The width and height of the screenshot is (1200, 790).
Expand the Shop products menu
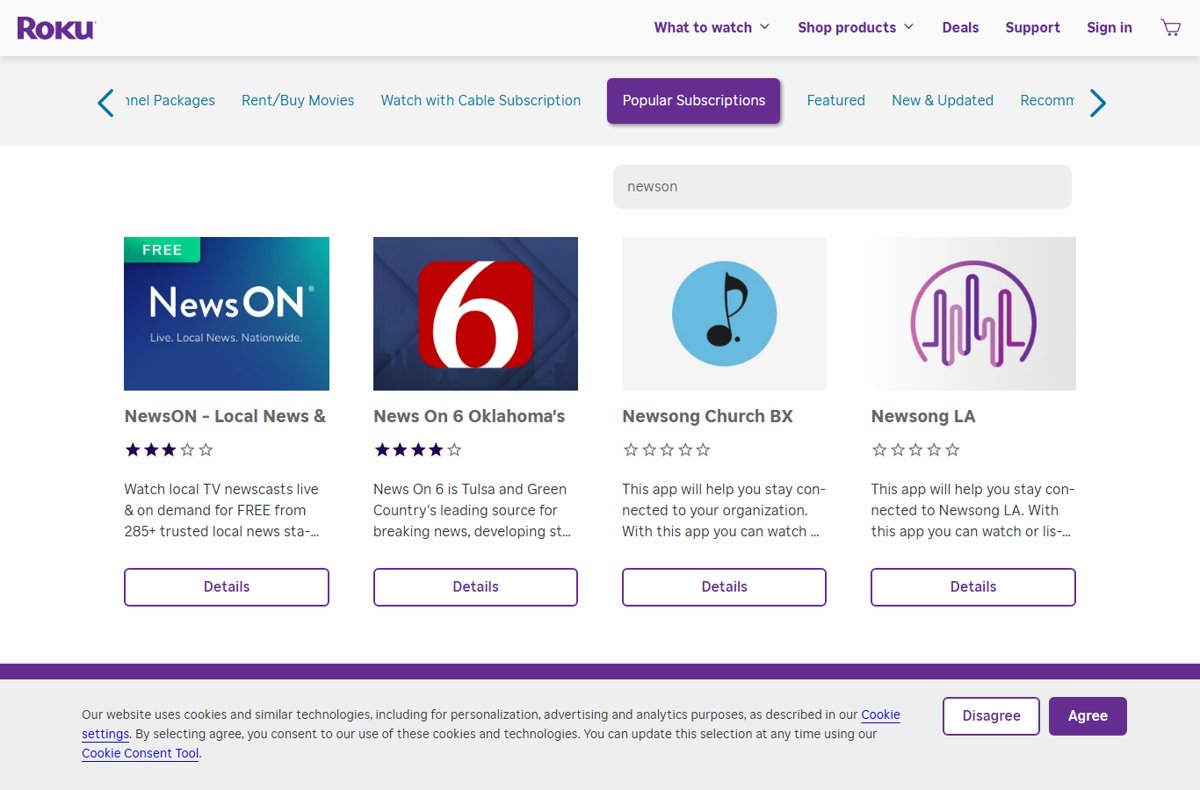tap(856, 28)
